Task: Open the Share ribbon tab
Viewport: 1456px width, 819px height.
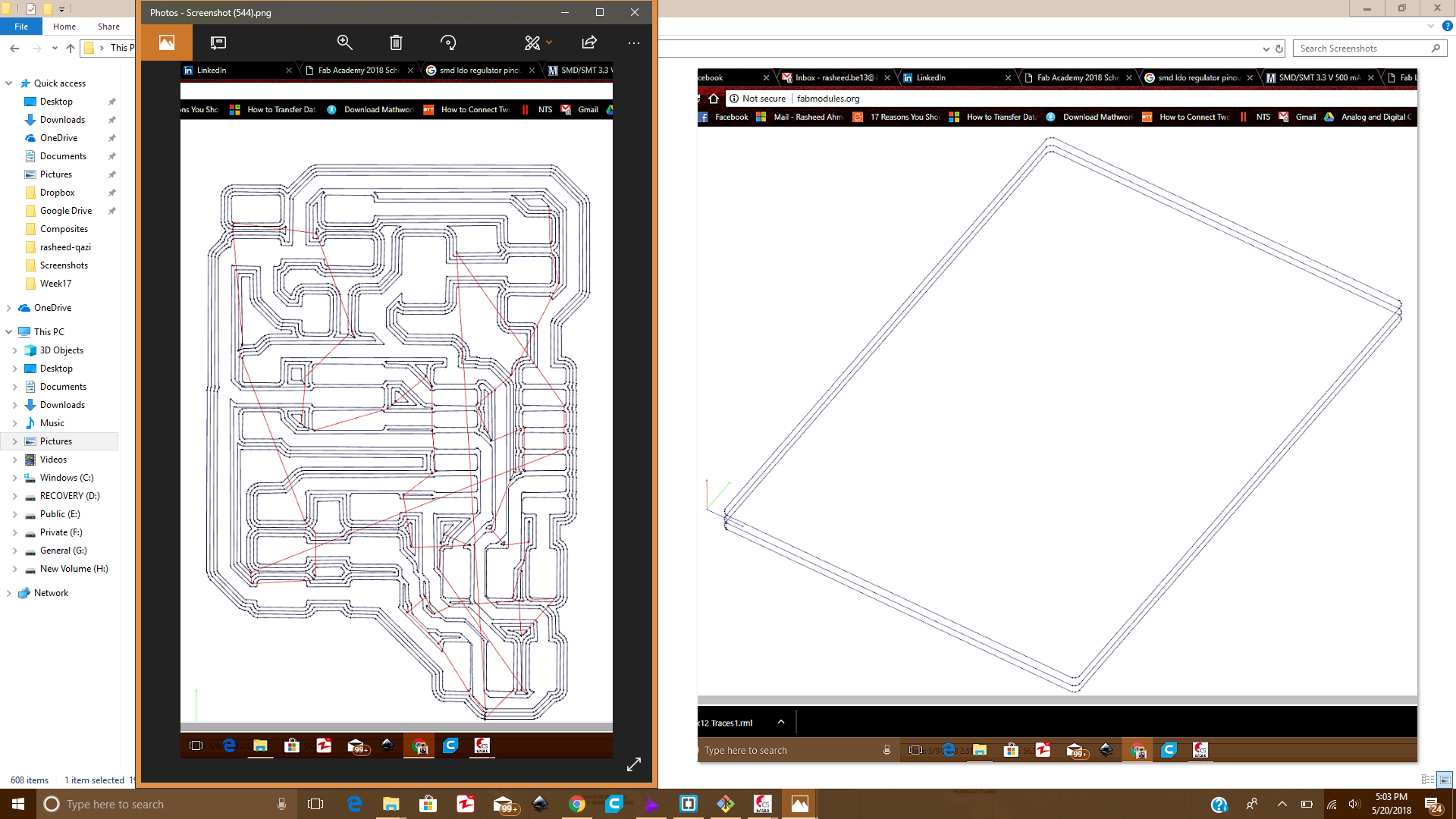Action: tap(108, 27)
